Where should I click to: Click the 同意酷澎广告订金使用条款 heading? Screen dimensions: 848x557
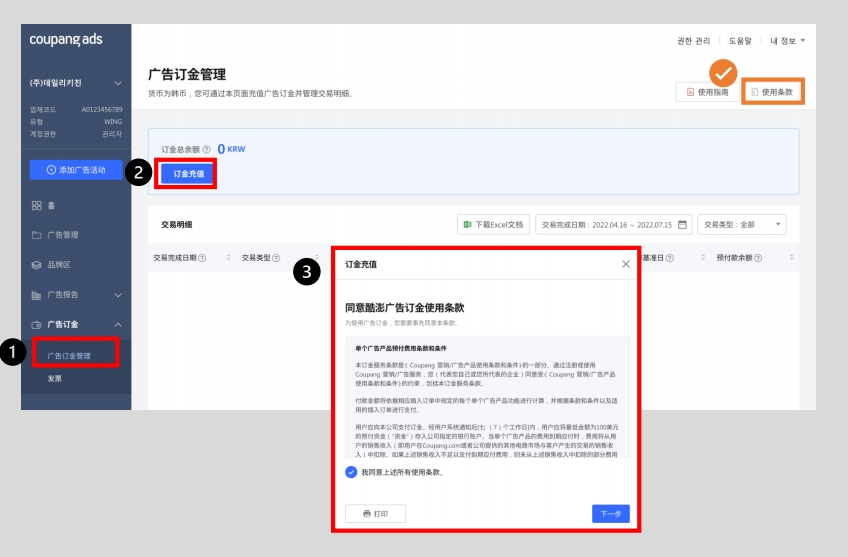(405, 308)
